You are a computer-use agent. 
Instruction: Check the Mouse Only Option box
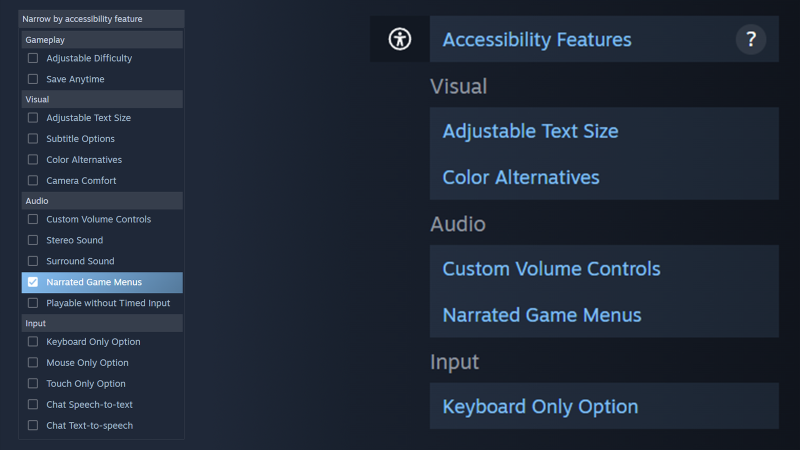[x=33, y=363]
